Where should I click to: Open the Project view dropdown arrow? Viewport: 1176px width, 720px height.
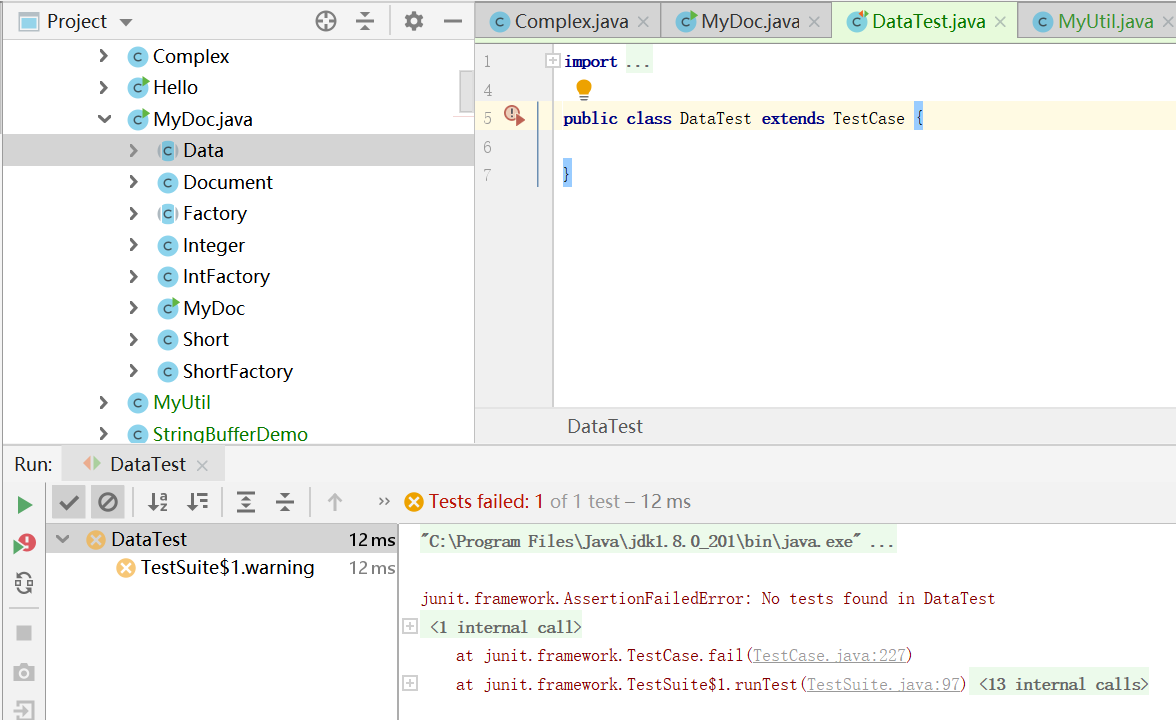pyautogui.click(x=126, y=22)
